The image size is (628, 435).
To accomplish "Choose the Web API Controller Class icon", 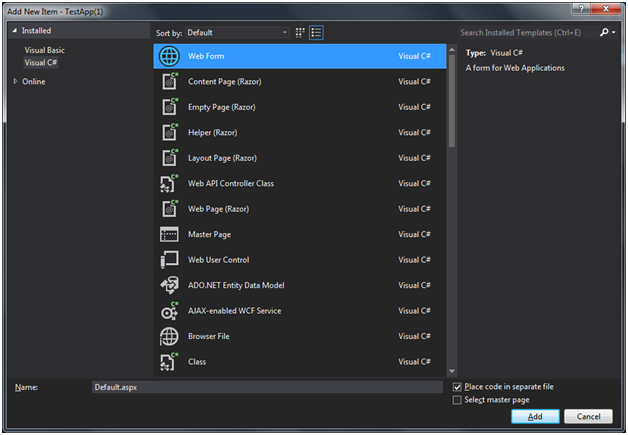I will tap(169, 183).
